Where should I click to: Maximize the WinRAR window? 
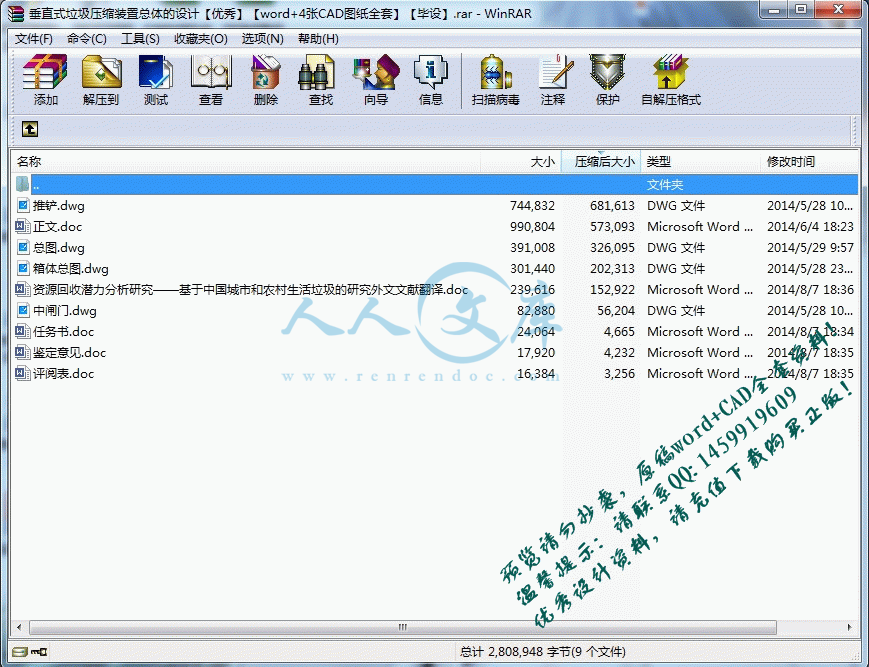pos(801,9)
